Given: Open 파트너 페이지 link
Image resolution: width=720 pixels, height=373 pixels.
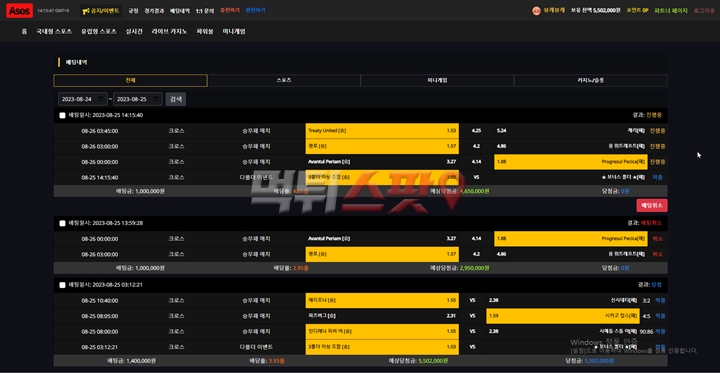Looking at the screenshot, I should tap(671, 11).
